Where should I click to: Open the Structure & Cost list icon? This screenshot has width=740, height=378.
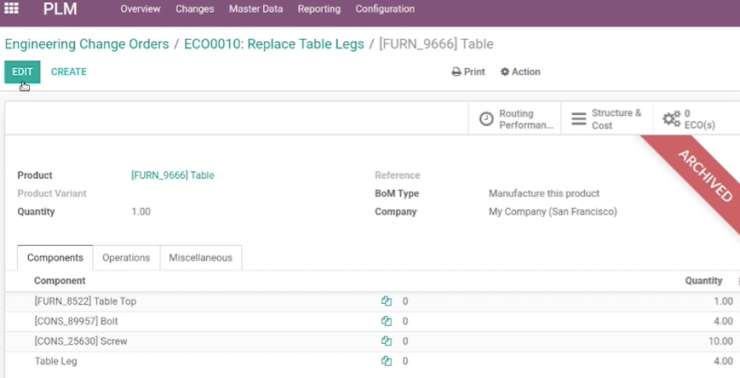tap(579, 119)
